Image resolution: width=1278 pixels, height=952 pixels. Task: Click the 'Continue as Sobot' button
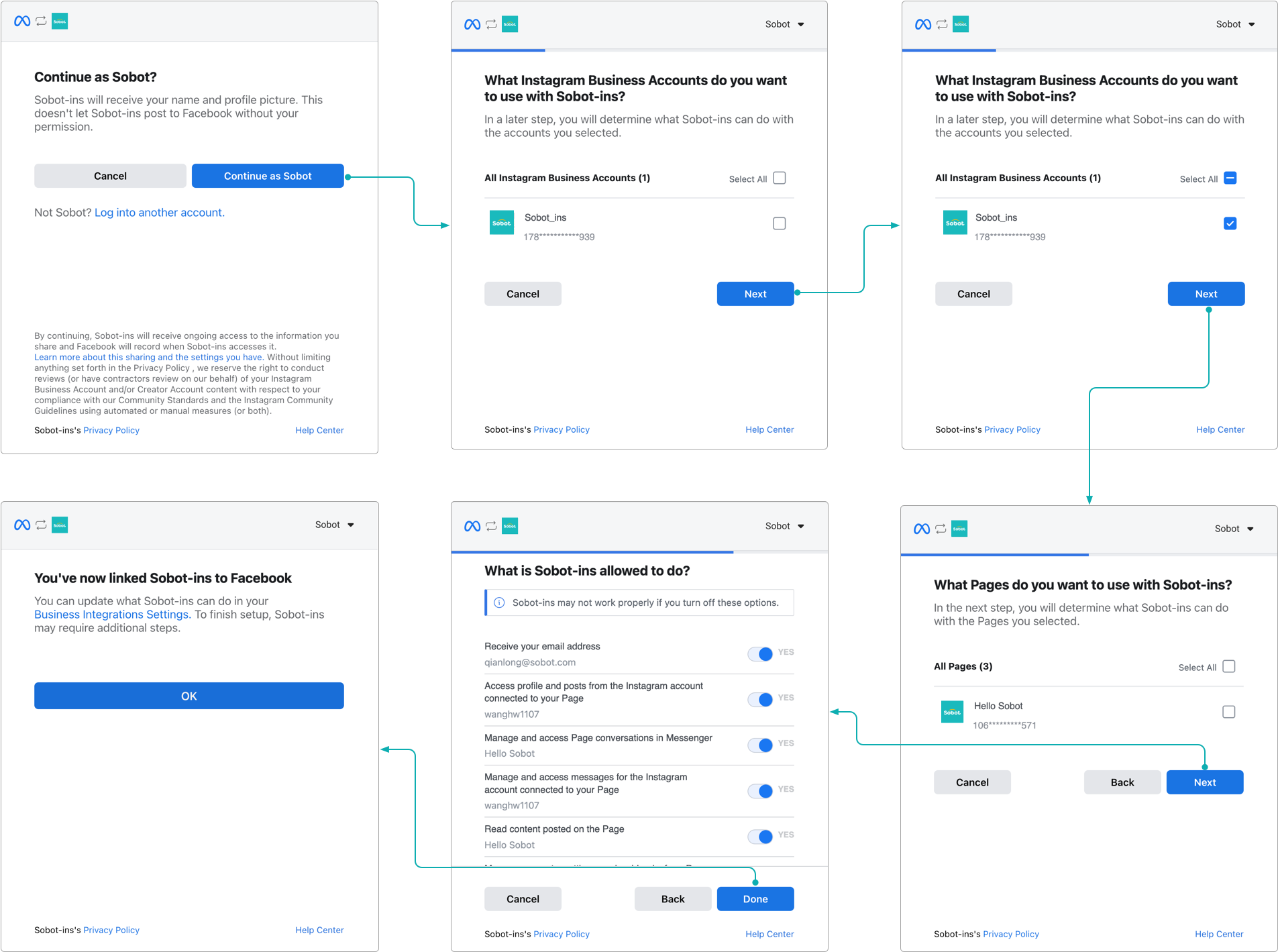pos(268,176)
